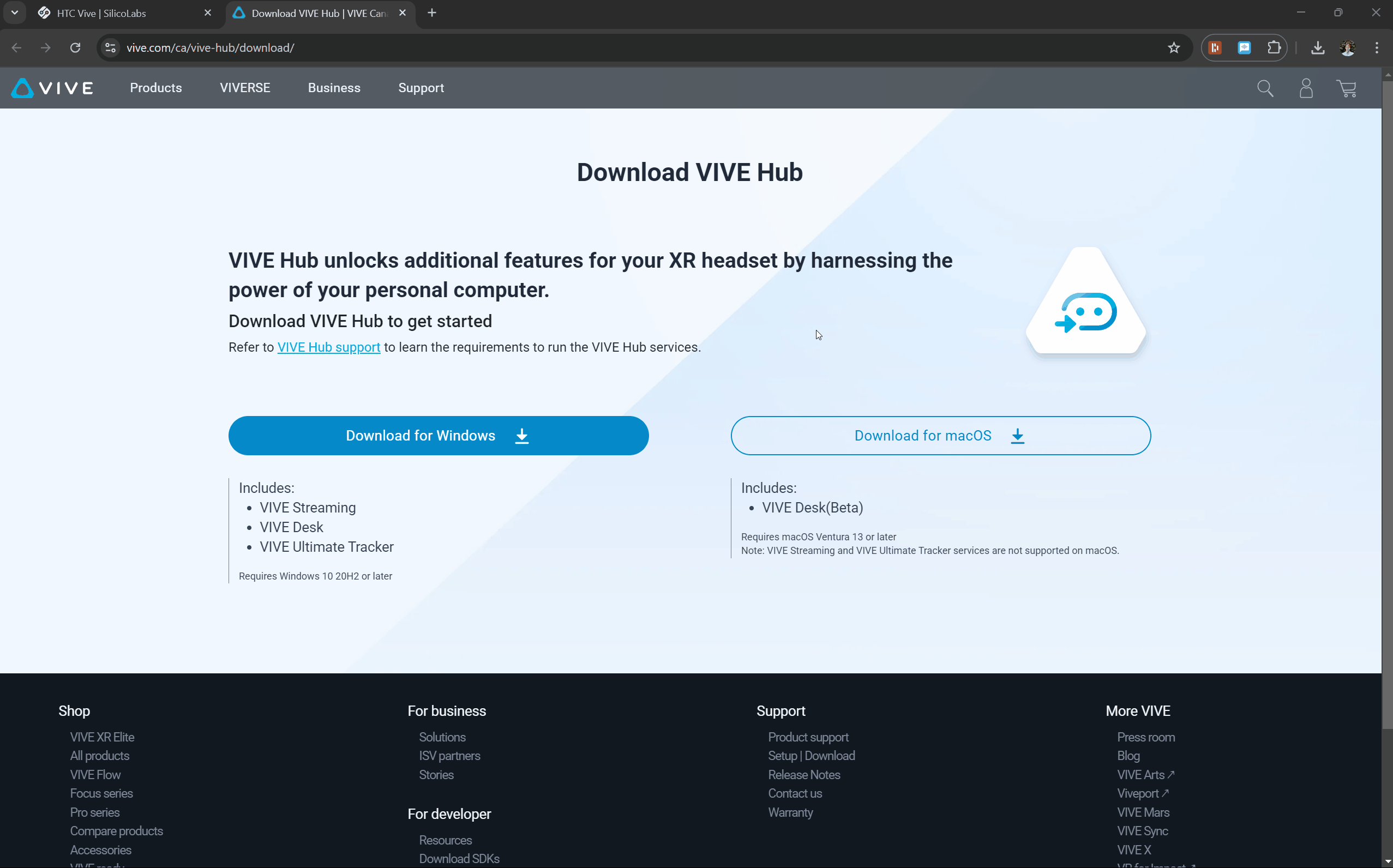Click 'Requires Windows 10 20H2 or later' text
Image resolution: width=1393 pixels, height=868 pixels.
(x=315, y=576)
